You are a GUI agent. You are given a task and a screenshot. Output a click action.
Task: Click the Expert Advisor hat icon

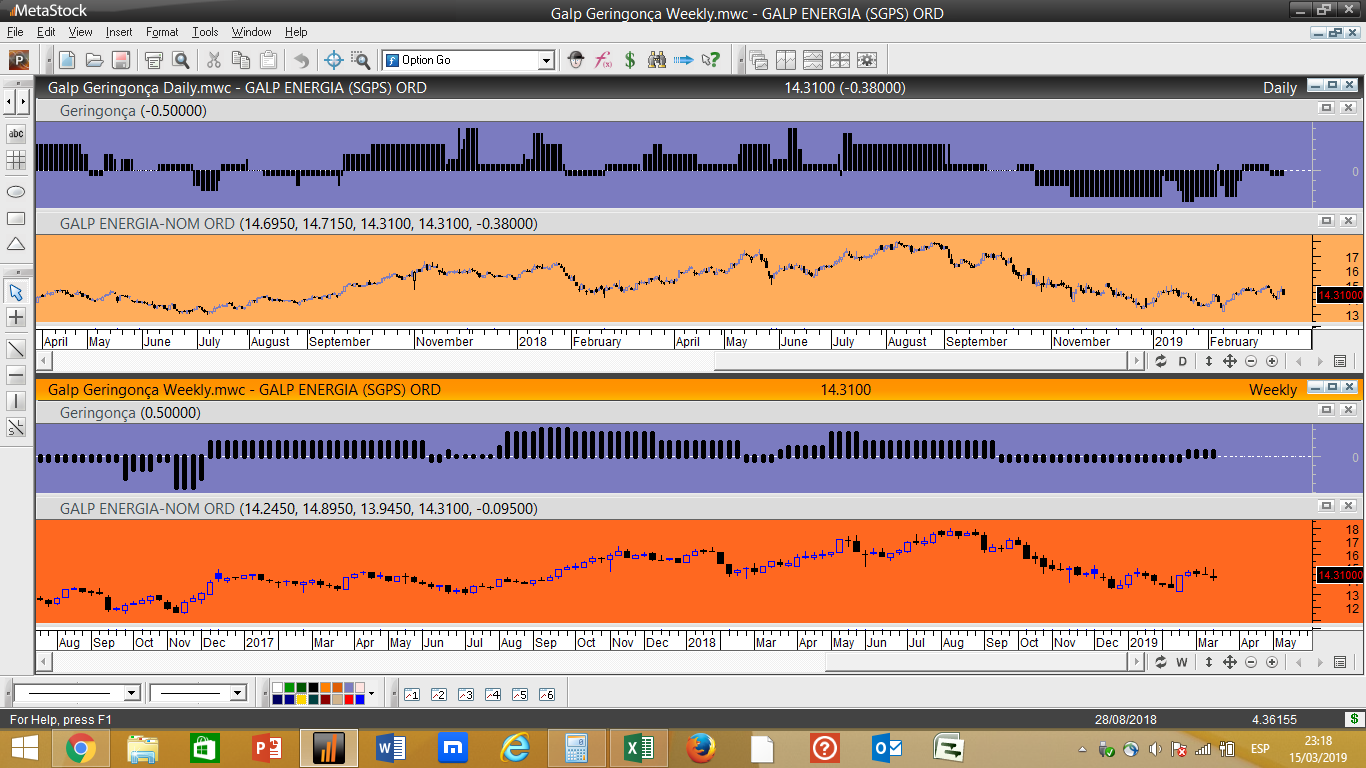pos(576,60)
